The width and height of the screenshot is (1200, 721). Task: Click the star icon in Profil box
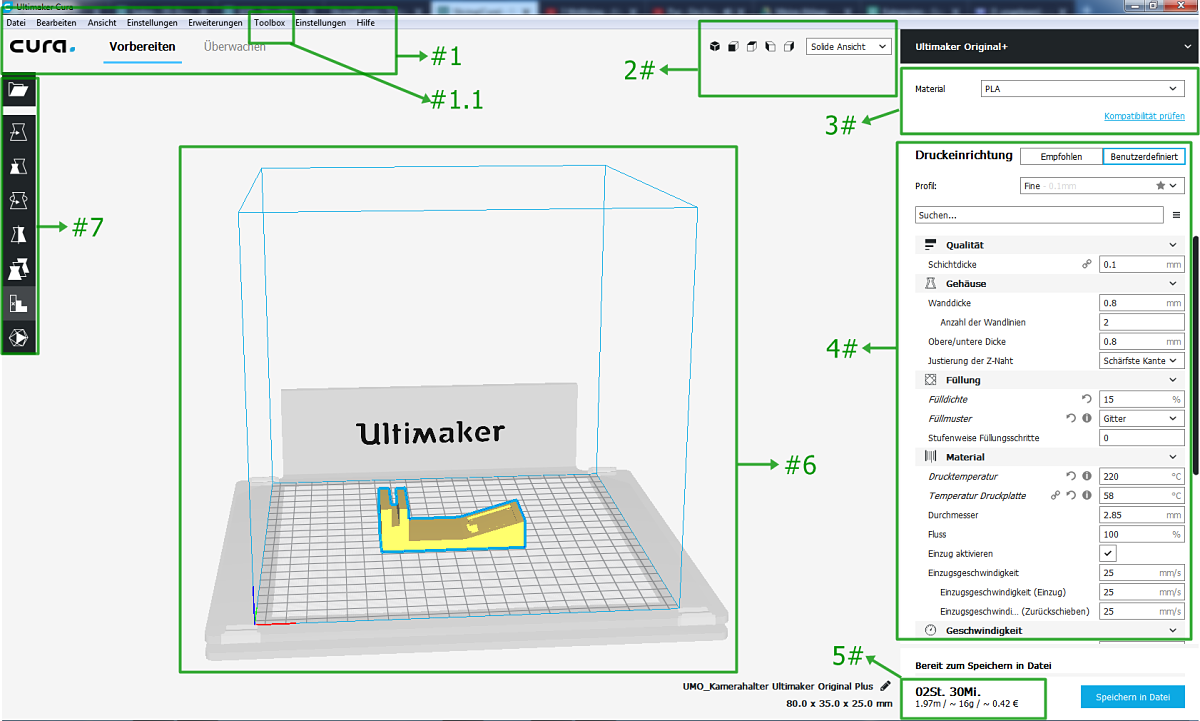point(1160,185)
